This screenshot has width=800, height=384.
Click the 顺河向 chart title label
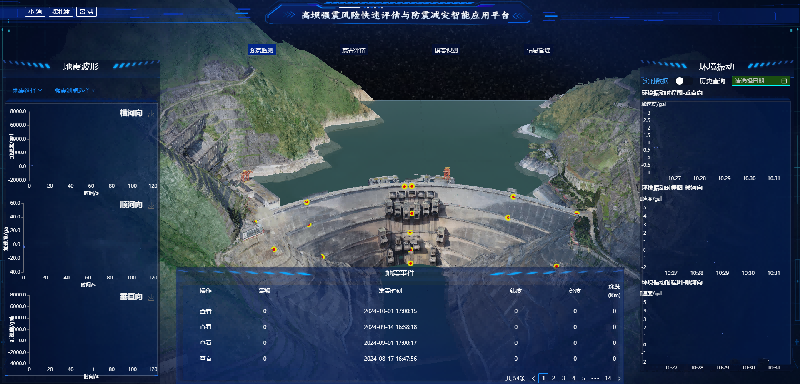click(x=132, y=206)
